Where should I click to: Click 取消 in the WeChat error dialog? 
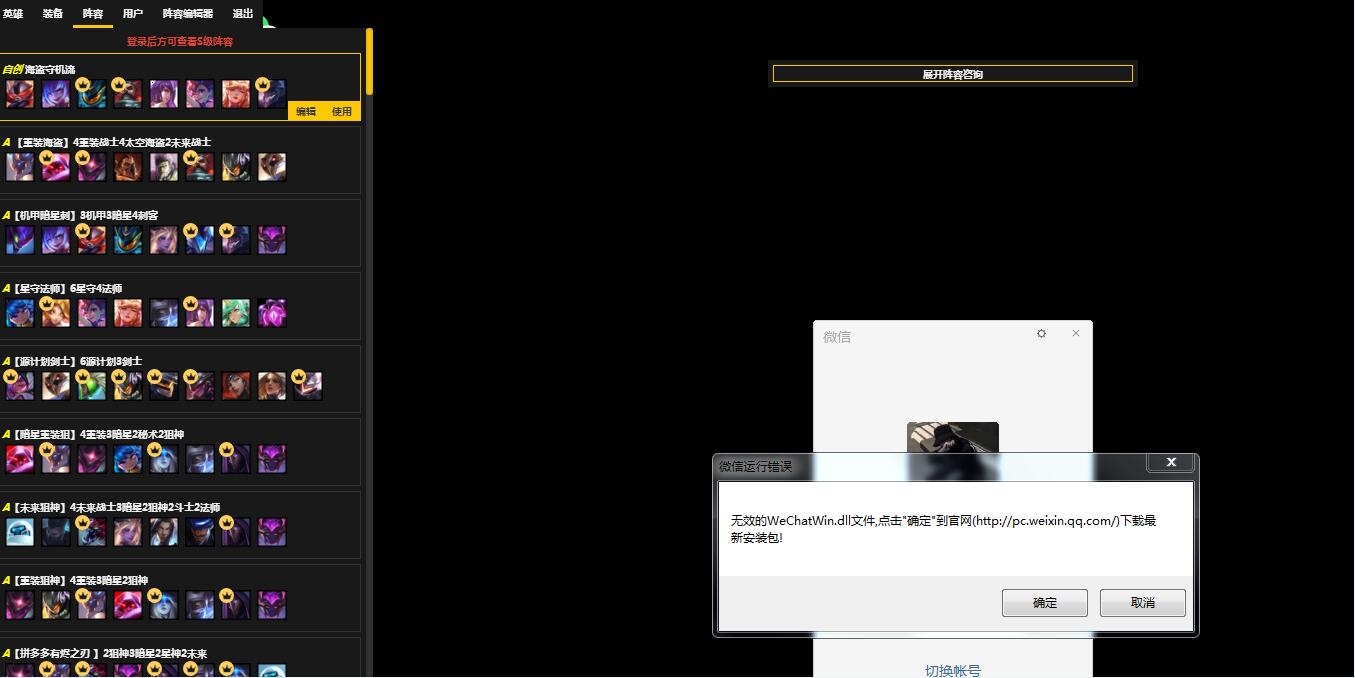[x=1143, y=603]
